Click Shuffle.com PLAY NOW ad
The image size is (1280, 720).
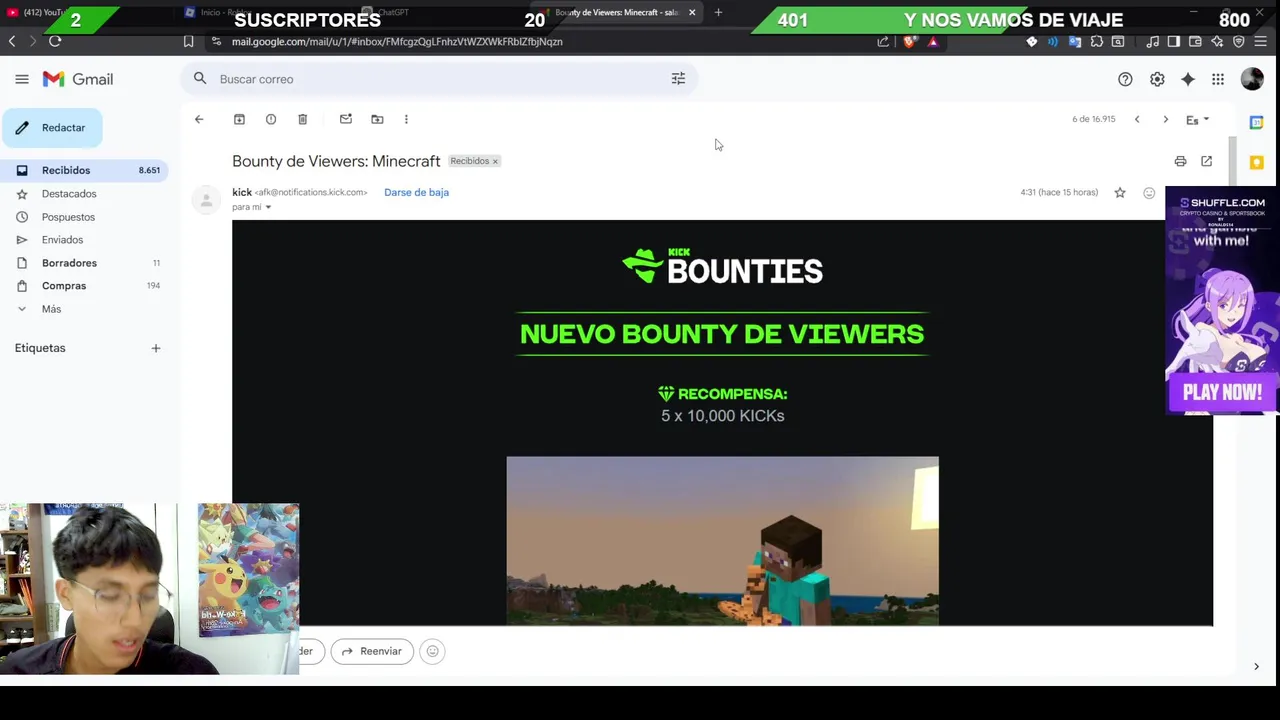tap(1222, 392)
